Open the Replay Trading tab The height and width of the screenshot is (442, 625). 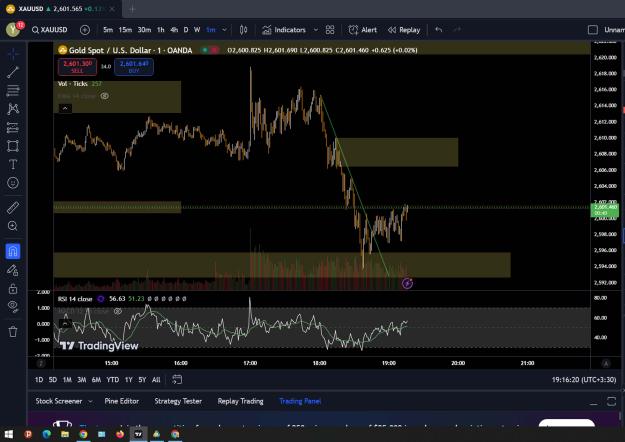point(240,401)
